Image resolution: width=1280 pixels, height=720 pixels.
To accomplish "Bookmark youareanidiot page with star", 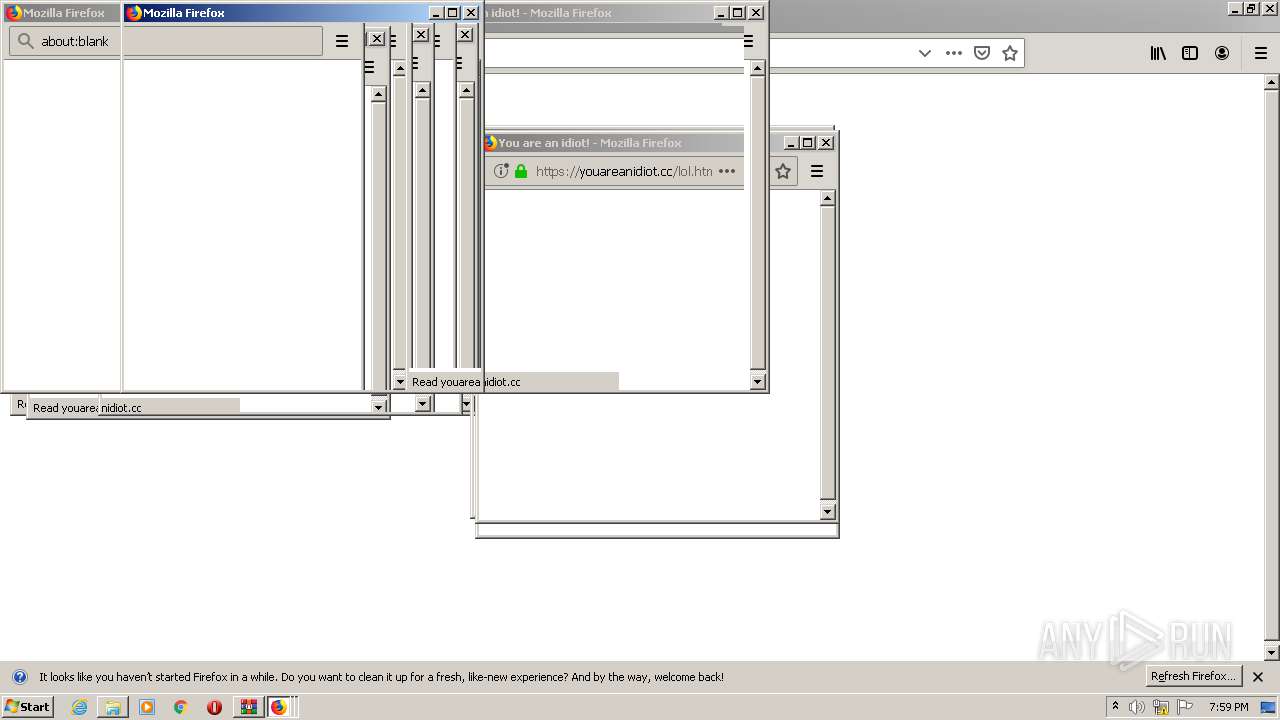I will point(783,171).
